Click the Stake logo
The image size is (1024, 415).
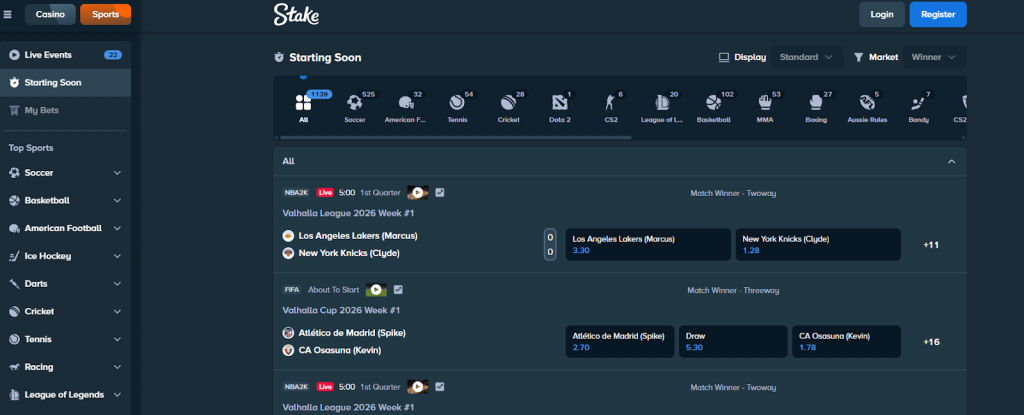296,14
